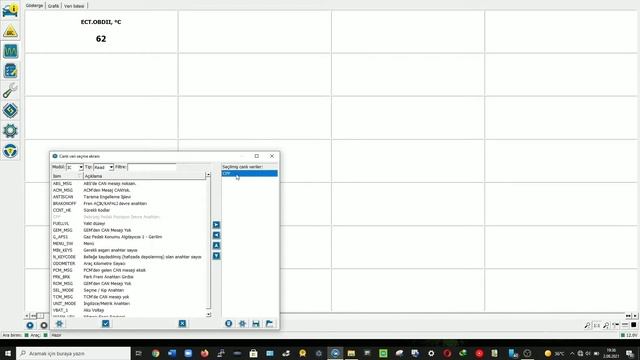Select the live data oscilloscope icon
The height and width of the screenshot is (360, 640).
tap(10, 51)
